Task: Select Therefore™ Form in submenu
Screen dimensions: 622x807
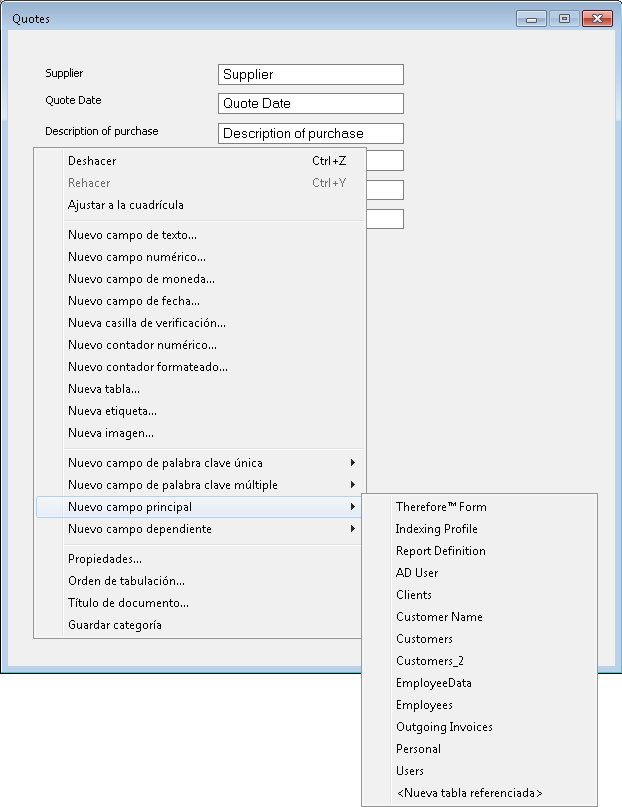Action: [x=479, y=507]
